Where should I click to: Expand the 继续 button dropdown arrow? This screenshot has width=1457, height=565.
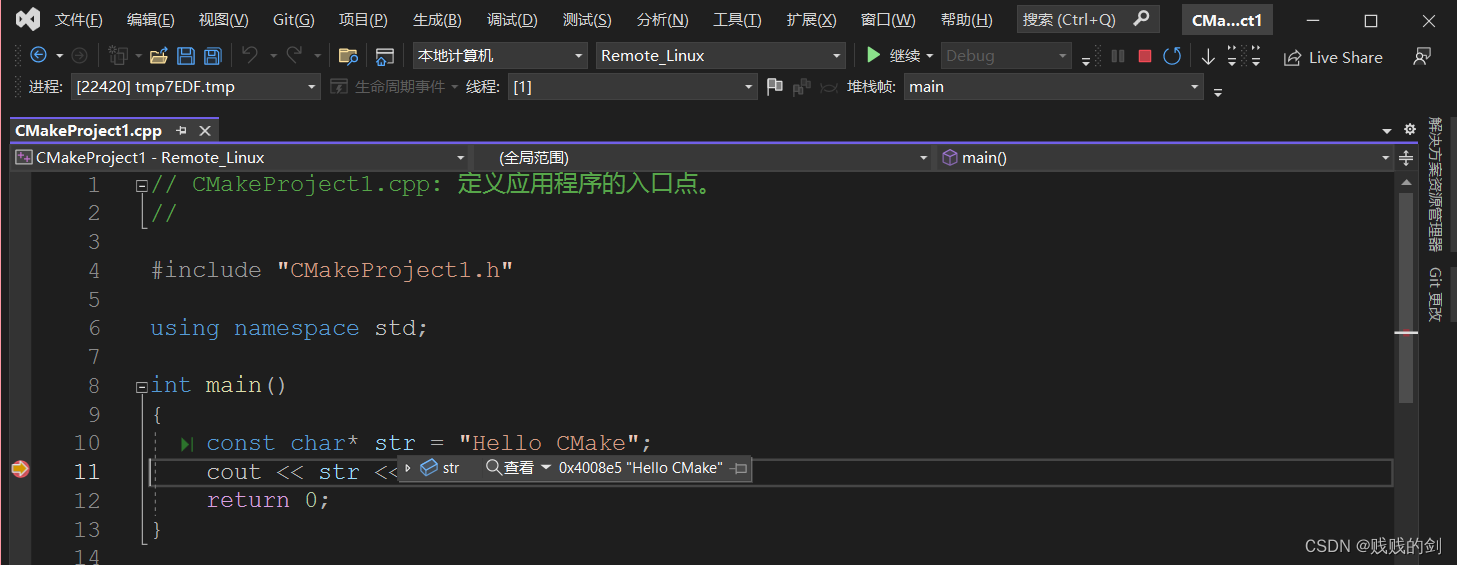pos(929,56)
